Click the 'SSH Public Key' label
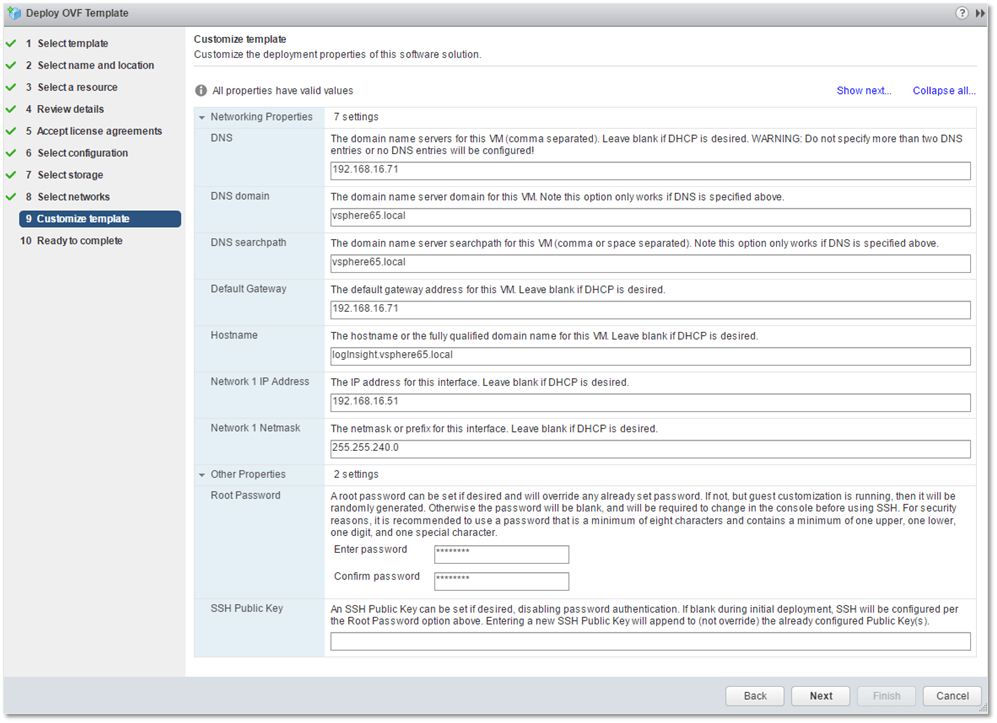 coord(247,609)
